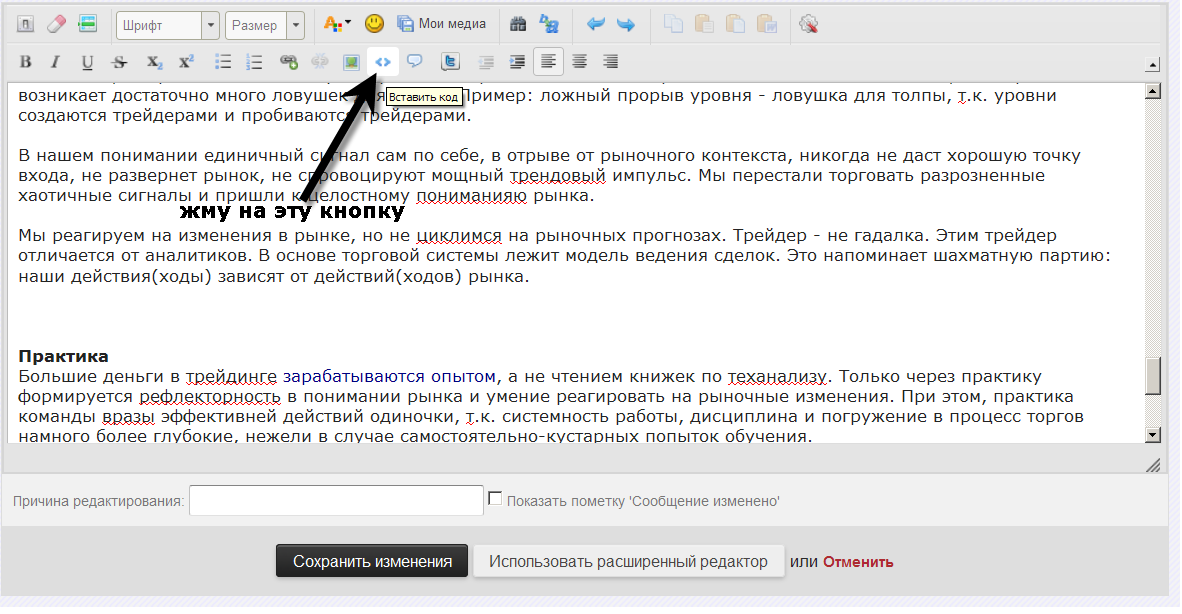The height and width of the screenshot is (614, 1182).
Task: Click the quote speech bubble icon
Action: pos(415,62)
